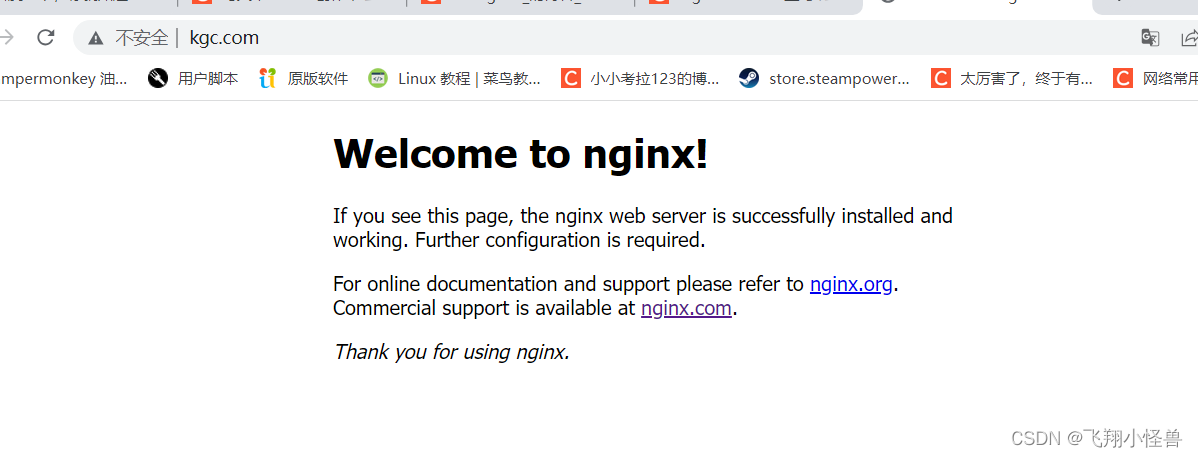Click the 'Further configuration is required' text
This screenshot has width=1198, height=457.
pos(559,240)
